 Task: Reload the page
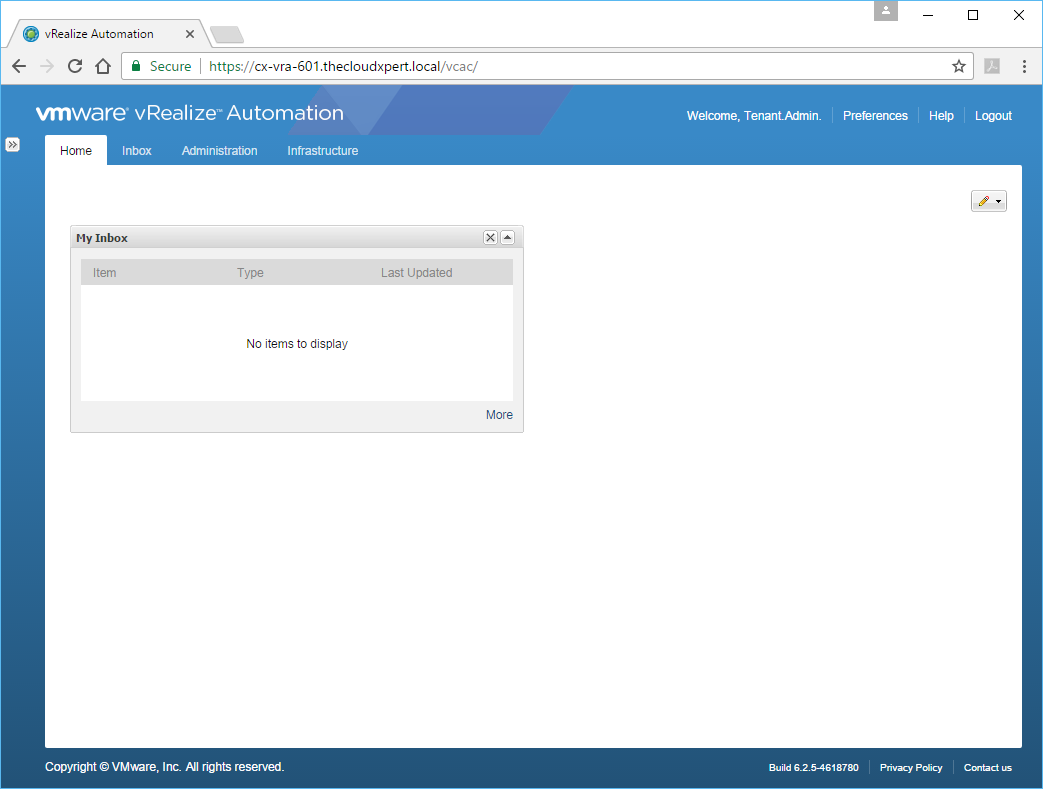pos(74,66)
